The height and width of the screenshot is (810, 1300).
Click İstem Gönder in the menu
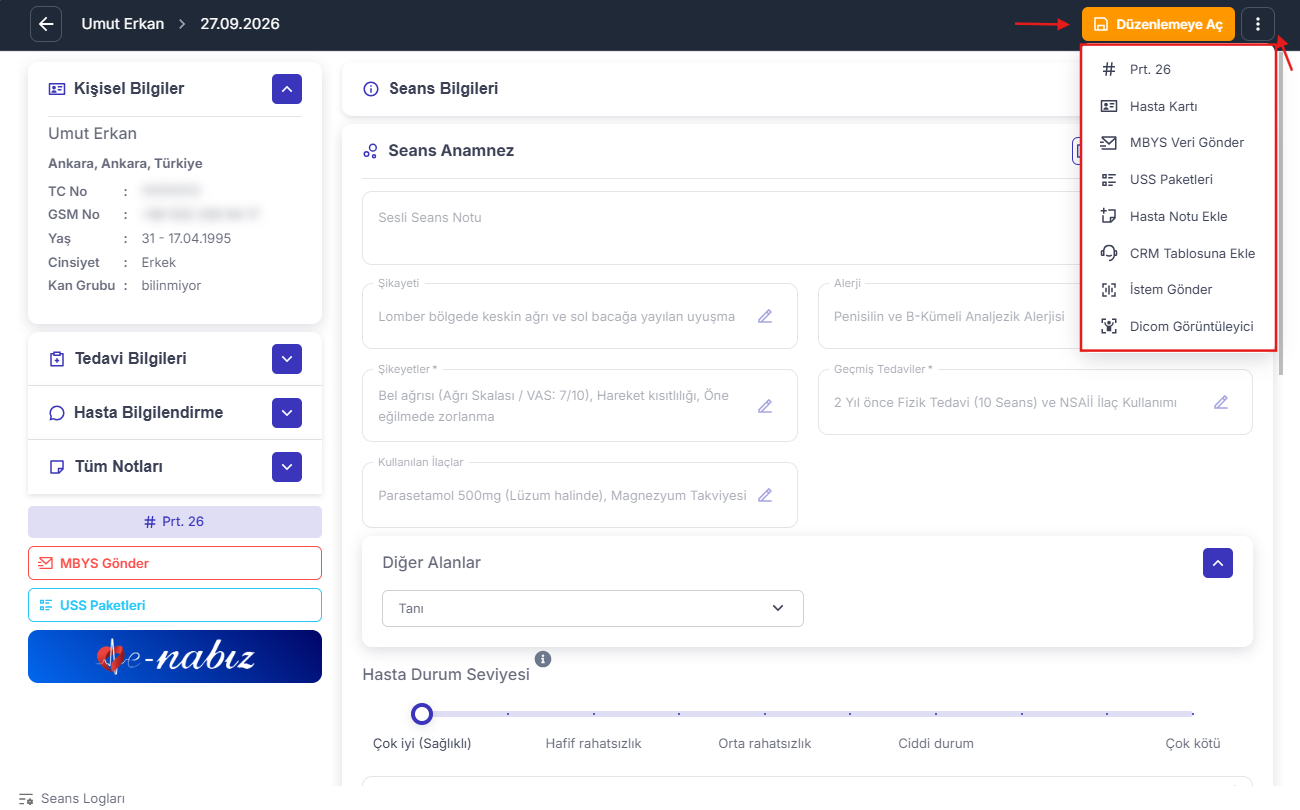(1178, 290)
